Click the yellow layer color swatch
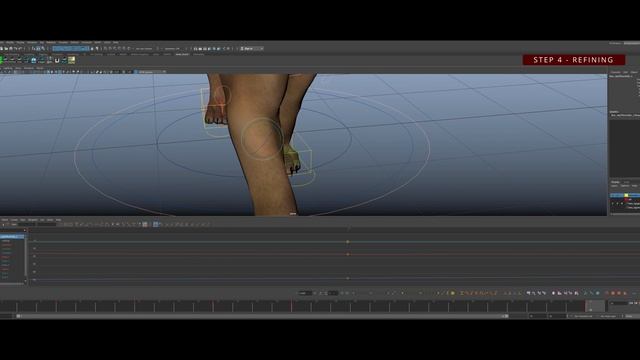Viewport: 640px width, 360px height. point(626,196)
